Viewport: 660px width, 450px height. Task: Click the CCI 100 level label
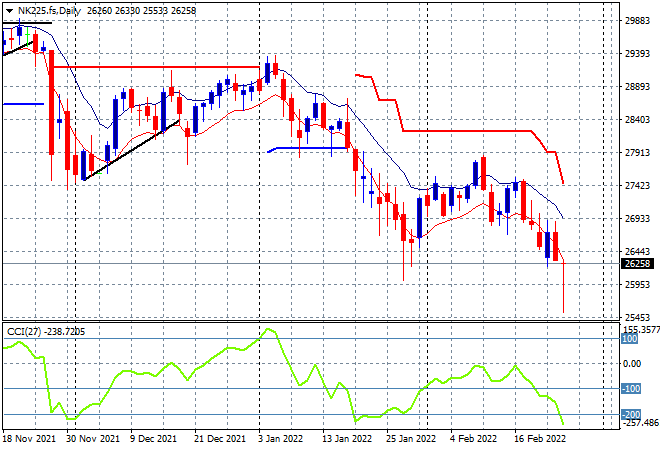click(629, 339)
